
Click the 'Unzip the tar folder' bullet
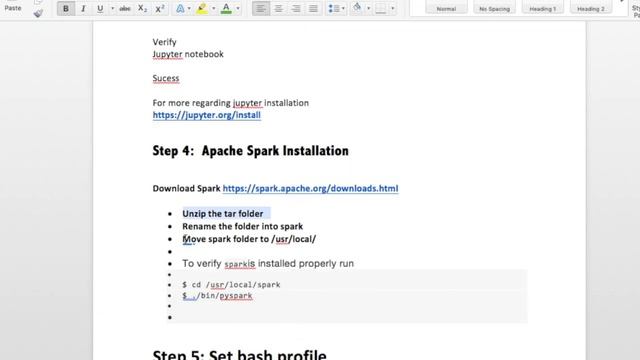click(222, 214)
